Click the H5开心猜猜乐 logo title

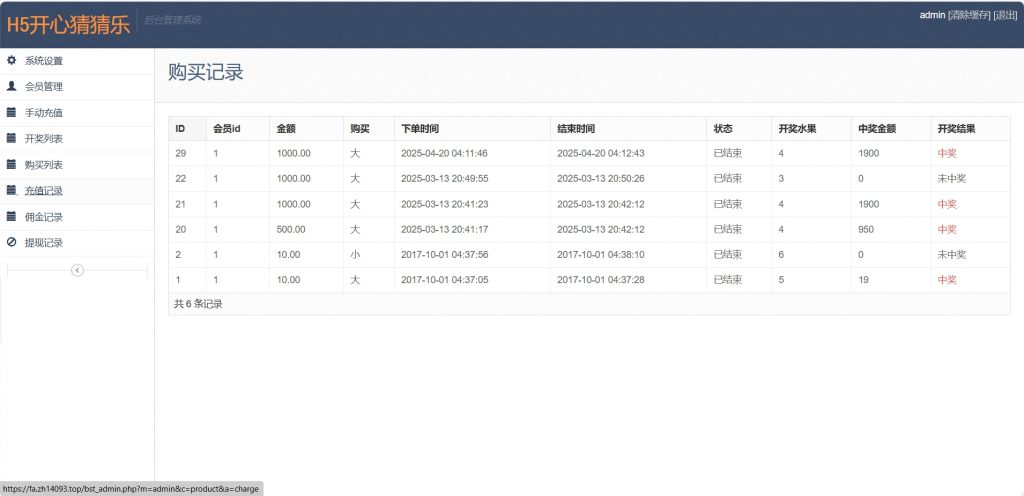68,24
